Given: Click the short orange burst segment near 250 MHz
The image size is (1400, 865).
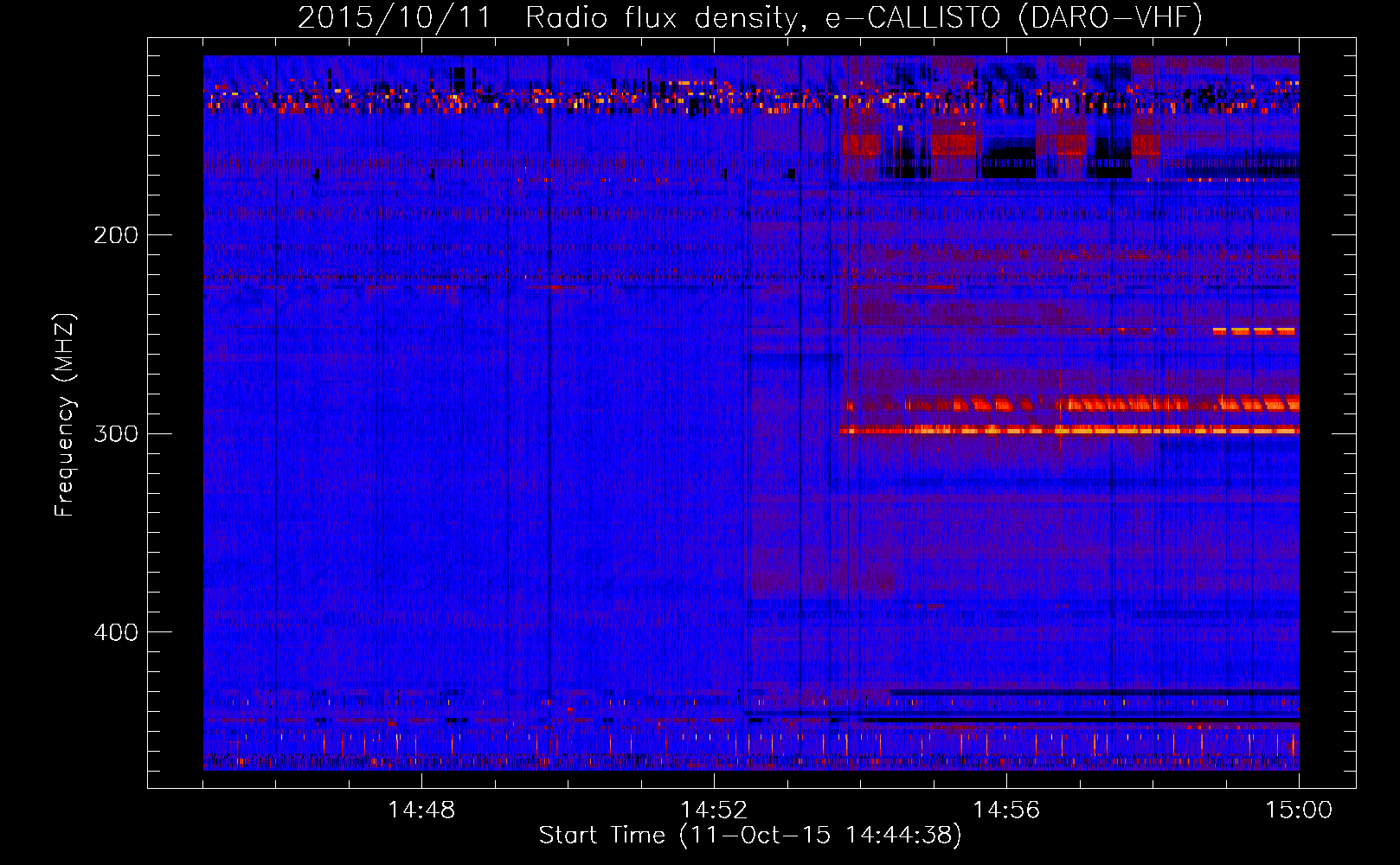Looking at the screenshot, I should coord(1254,330).
